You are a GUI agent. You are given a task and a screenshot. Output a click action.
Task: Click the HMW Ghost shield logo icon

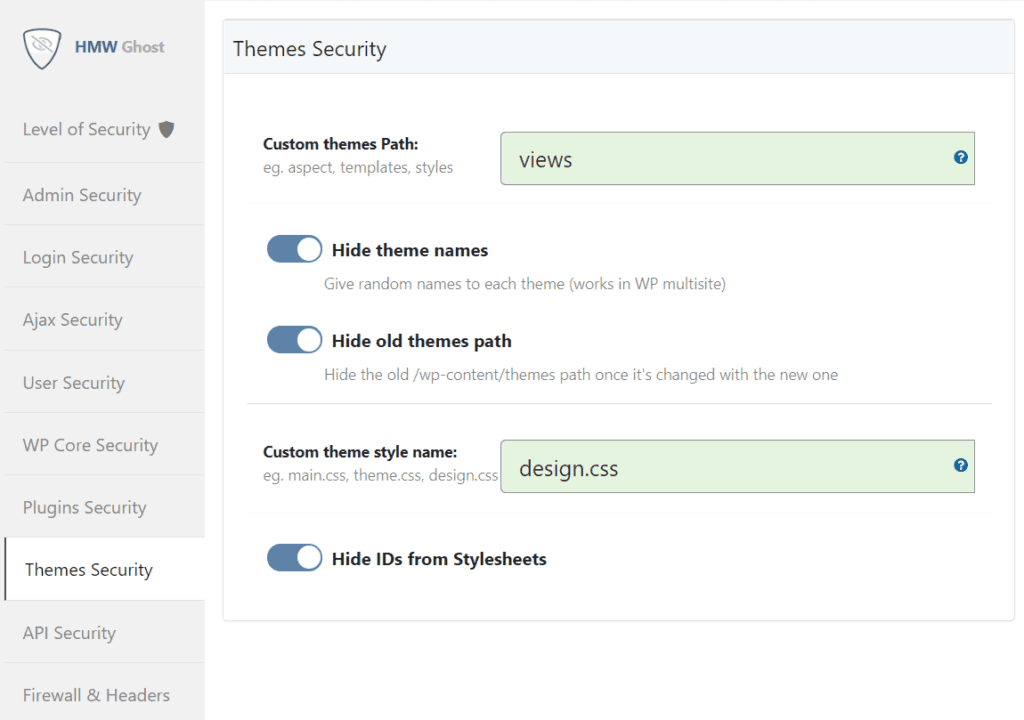(40, 48)
